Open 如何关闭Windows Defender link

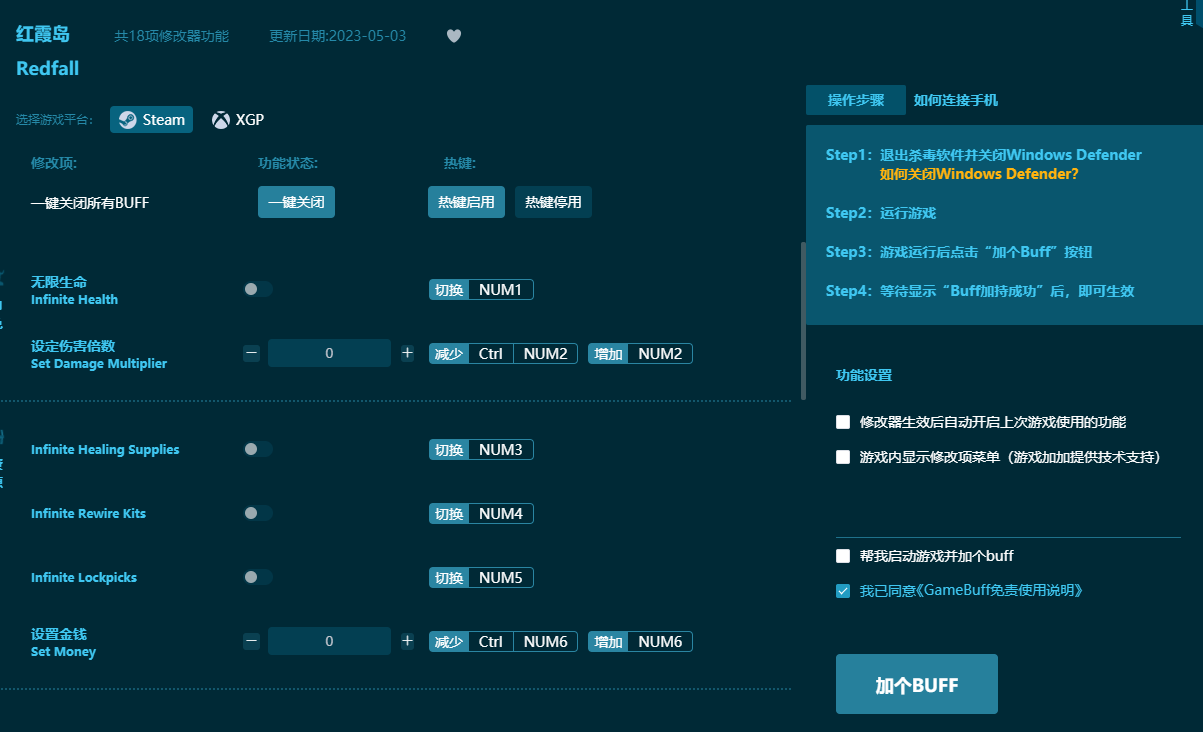[x=979, y=174]
